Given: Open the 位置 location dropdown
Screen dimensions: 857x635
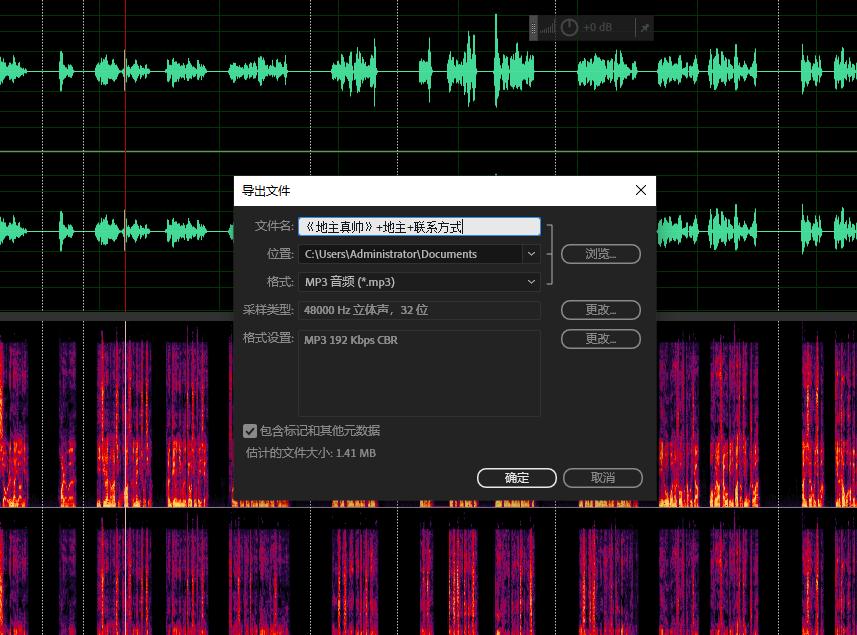Looking at the screenshot, I should pyautogui.click(x=531, y=254).
